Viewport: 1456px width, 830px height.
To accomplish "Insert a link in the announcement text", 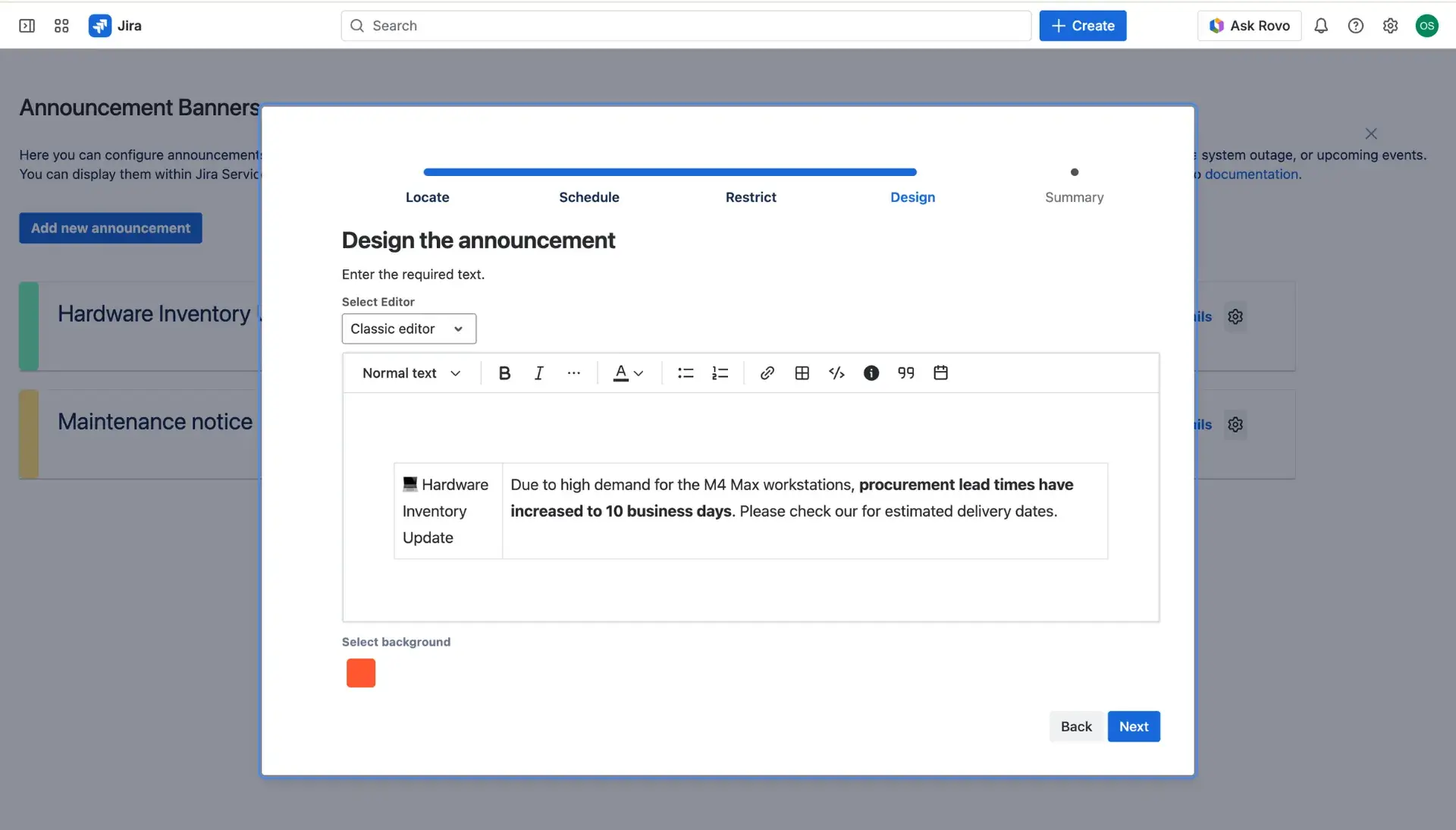I will coord(767,373).
